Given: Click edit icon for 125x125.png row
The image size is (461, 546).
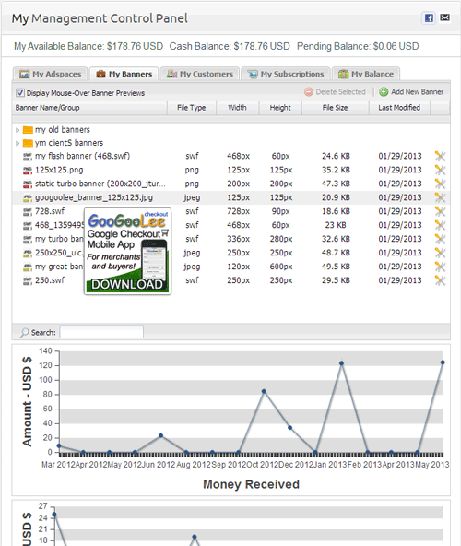Looking at the screenshot, I should (x=440, y=170).
